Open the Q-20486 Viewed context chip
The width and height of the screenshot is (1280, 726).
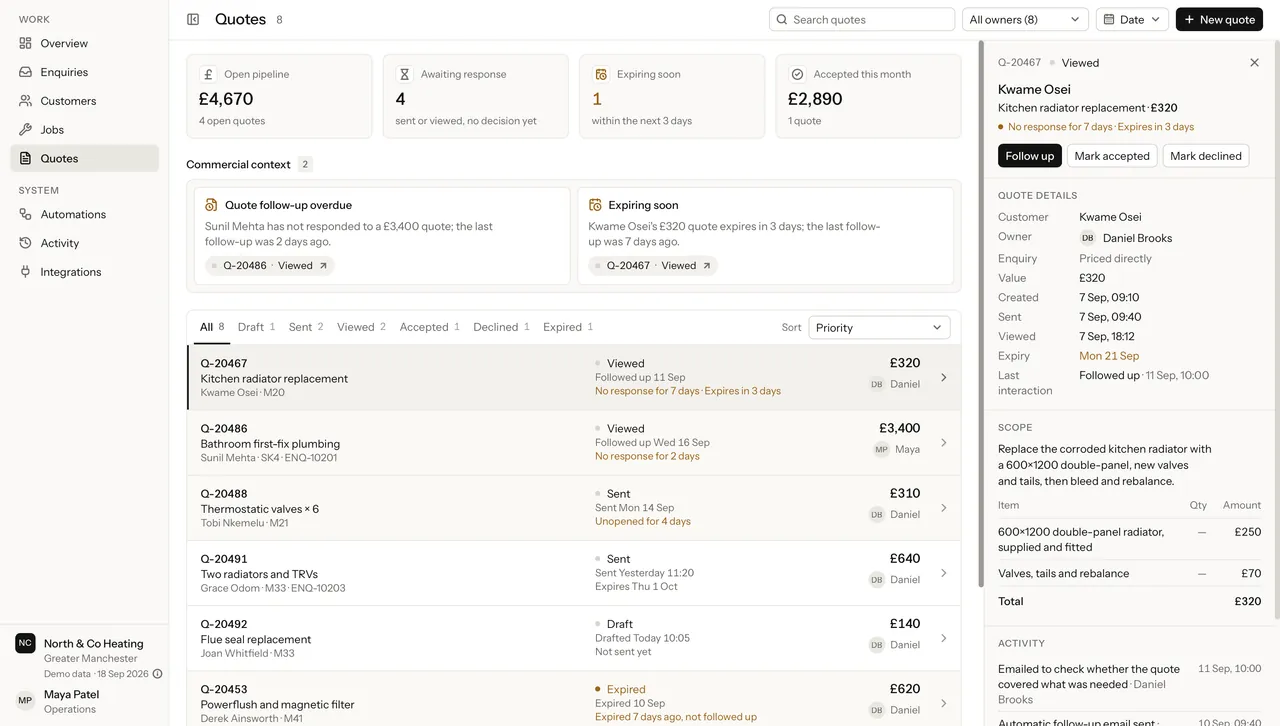coord(270,266)
